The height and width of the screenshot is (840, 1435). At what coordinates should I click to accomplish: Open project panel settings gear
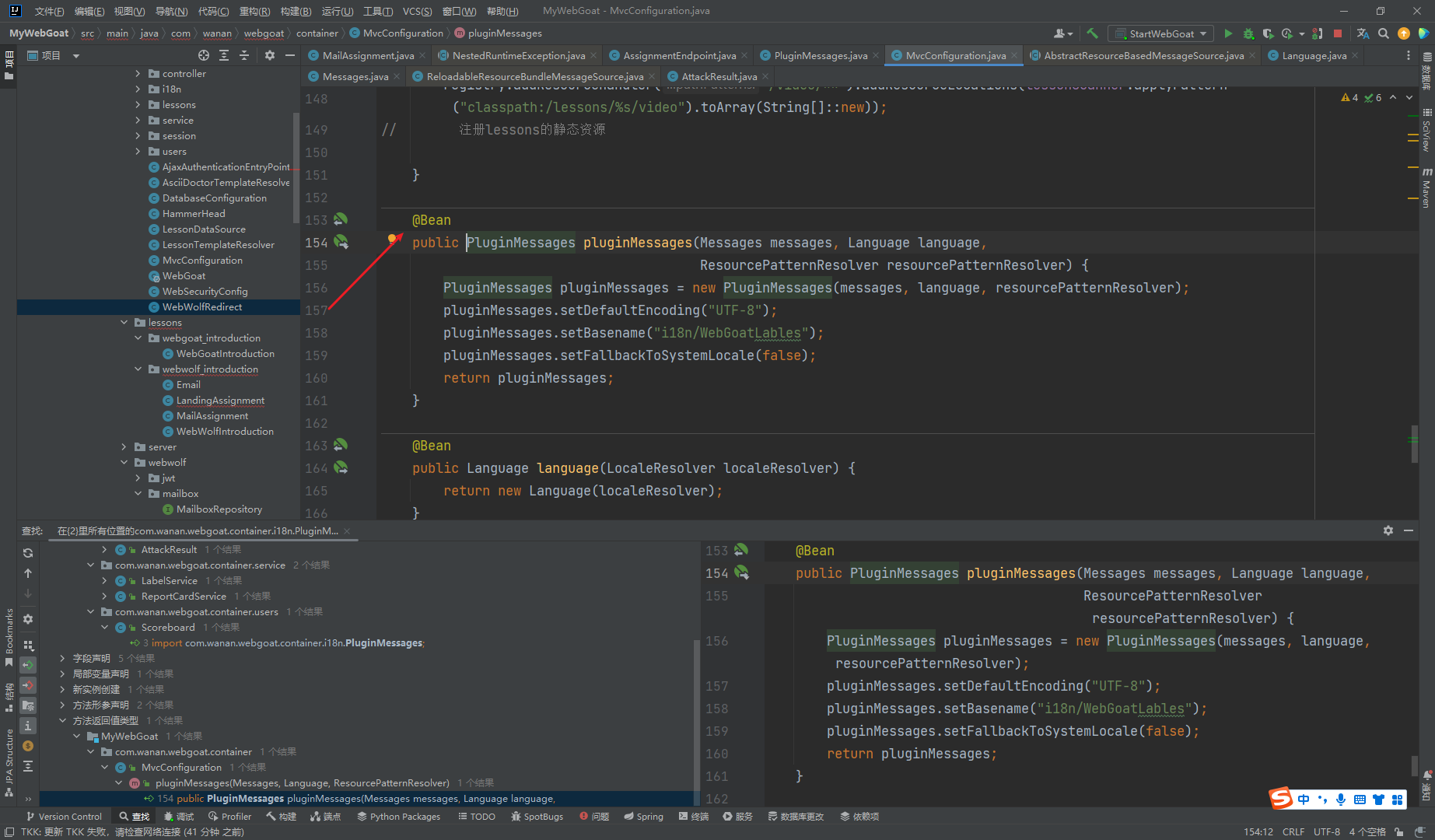click(x=270, y=55)
